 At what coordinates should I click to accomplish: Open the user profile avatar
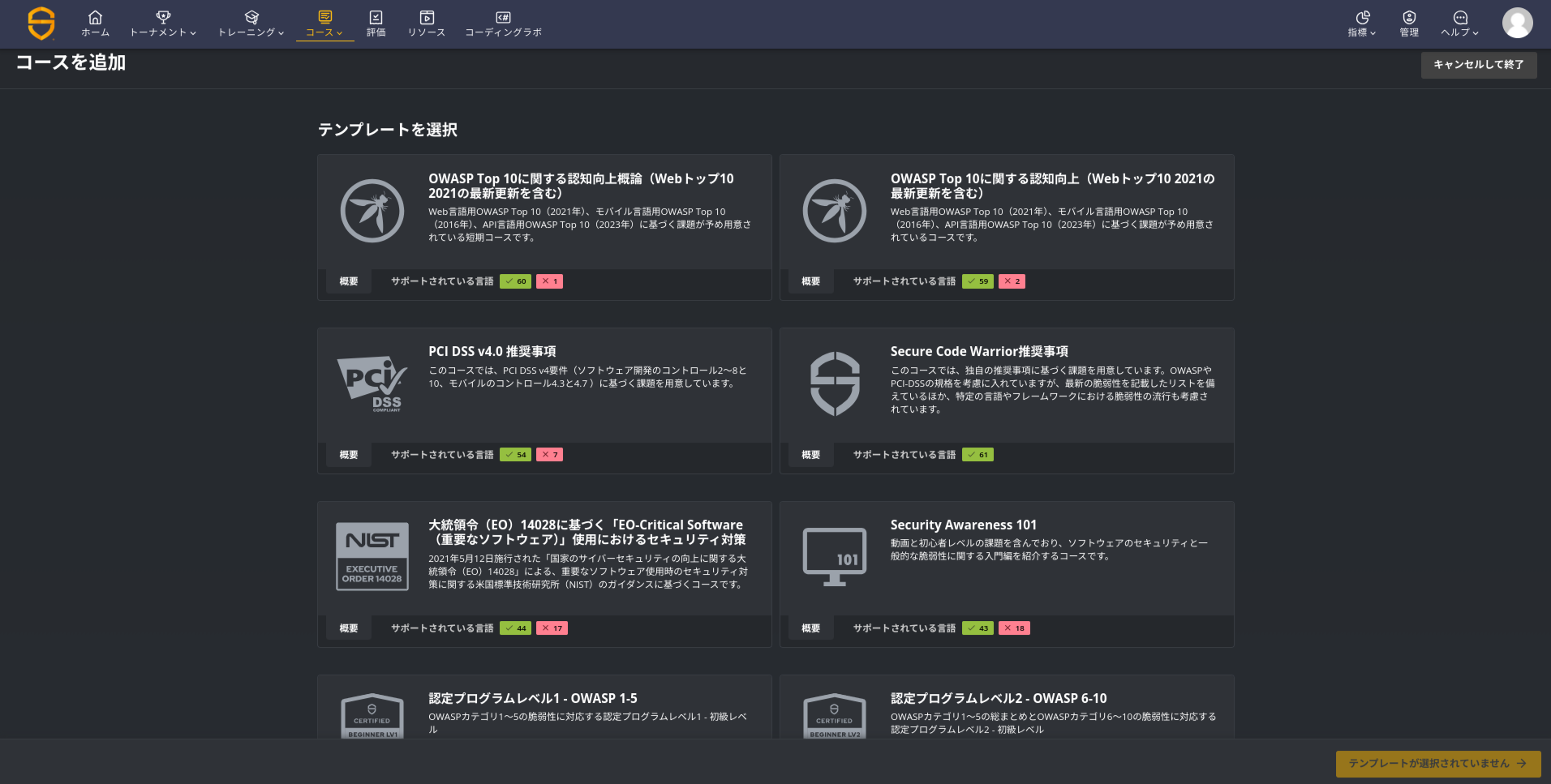click(x=1517, y=23)
